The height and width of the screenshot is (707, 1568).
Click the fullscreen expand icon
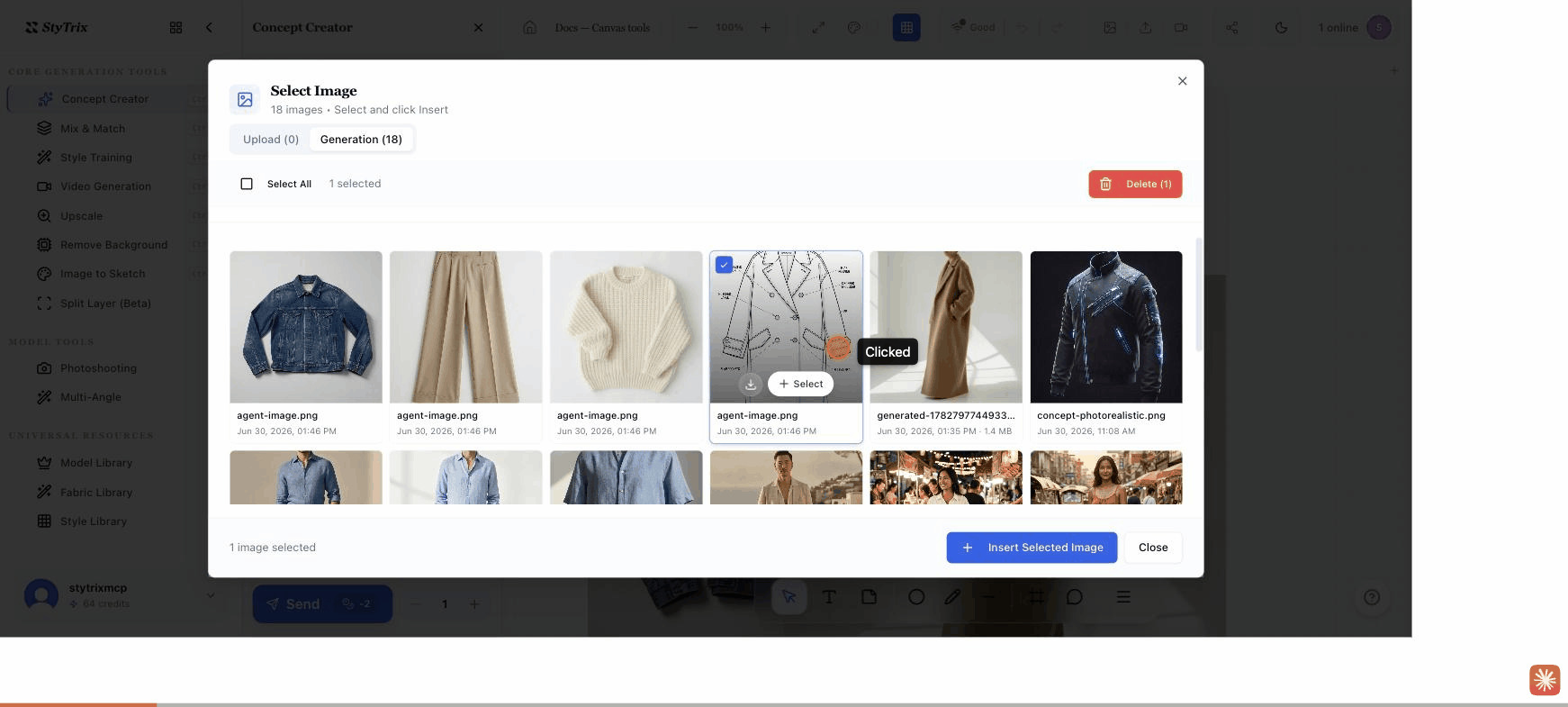(818, 28)
